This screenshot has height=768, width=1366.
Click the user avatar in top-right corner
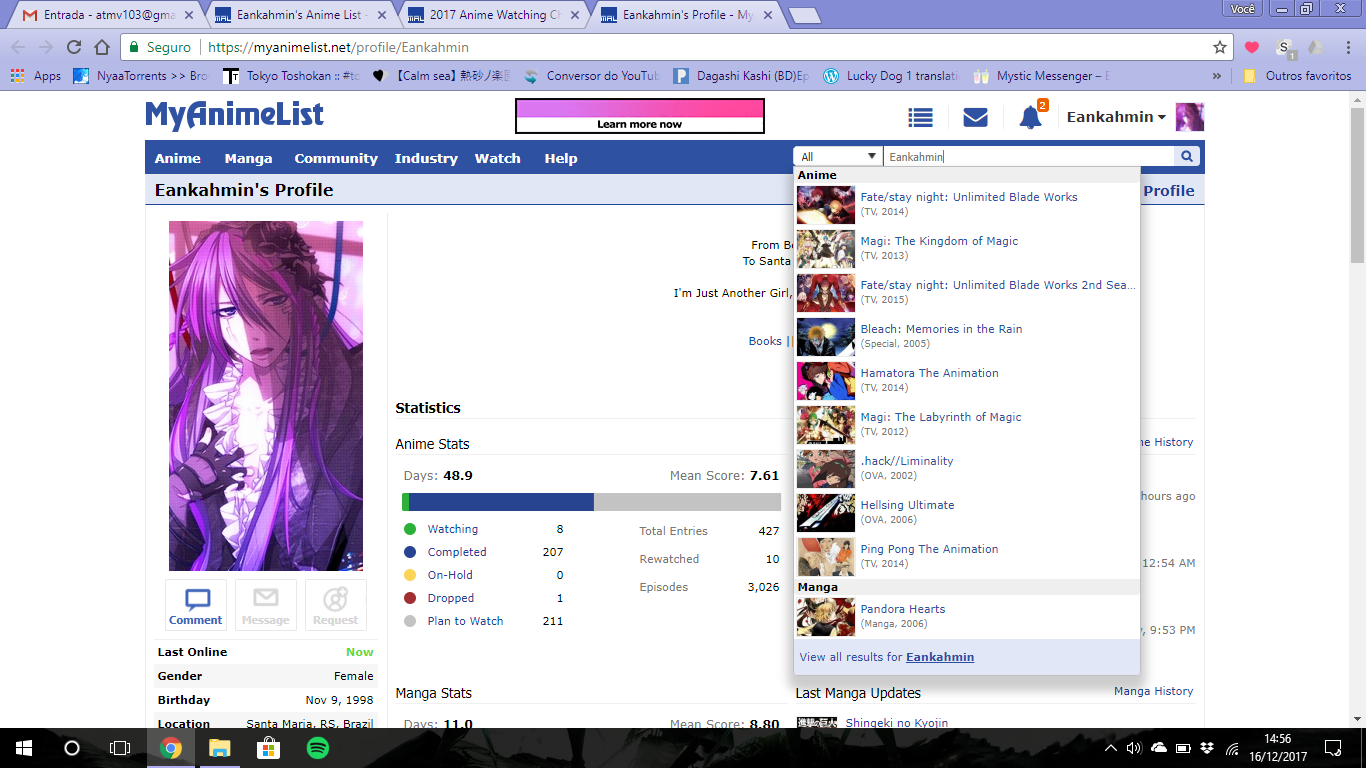[1189, 117]
